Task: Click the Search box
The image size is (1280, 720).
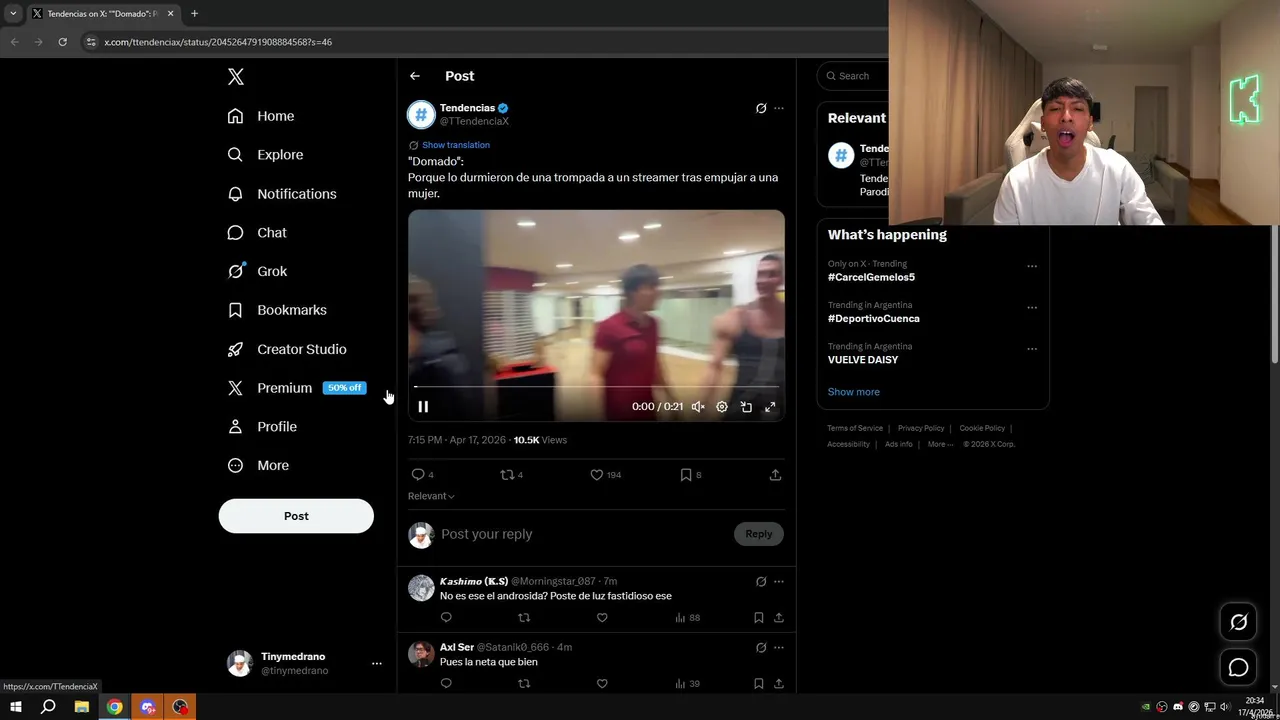Action: pos(852,76)
